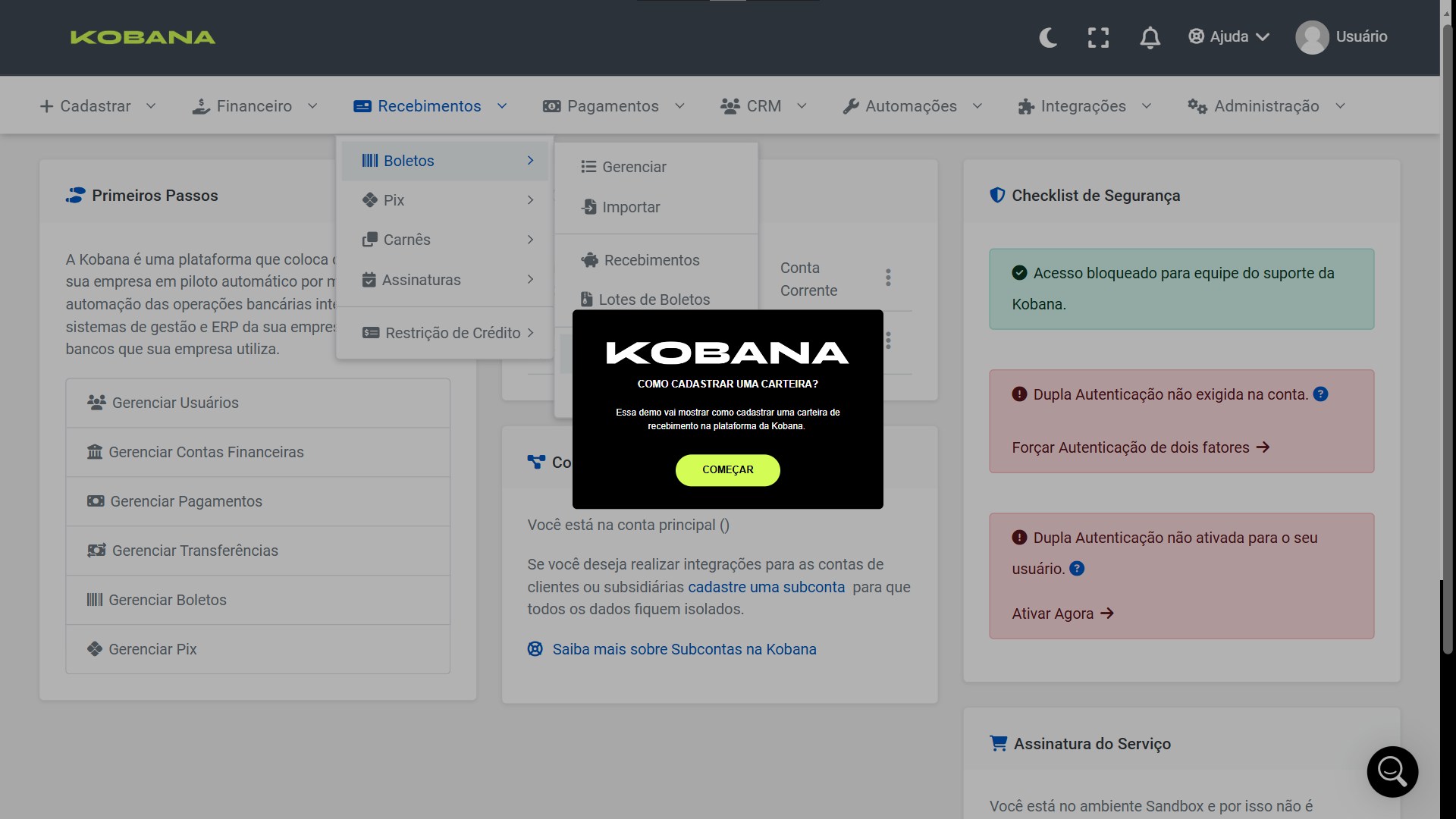The height and width of the screenshot is (819, 1456).
Task: Click the Recebimentos menu label
Action: point(429,106)
